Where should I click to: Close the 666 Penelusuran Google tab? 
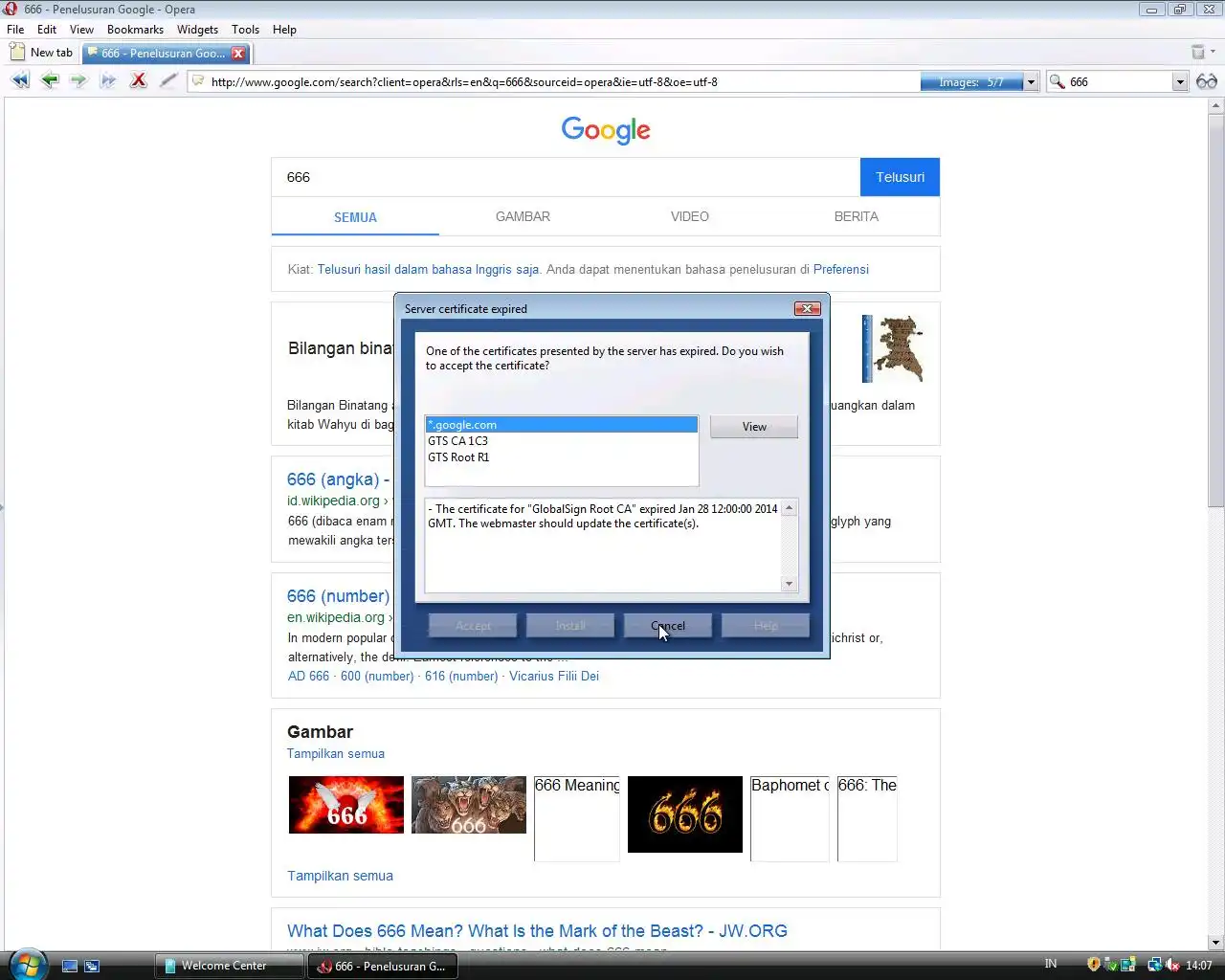(238, 54)
